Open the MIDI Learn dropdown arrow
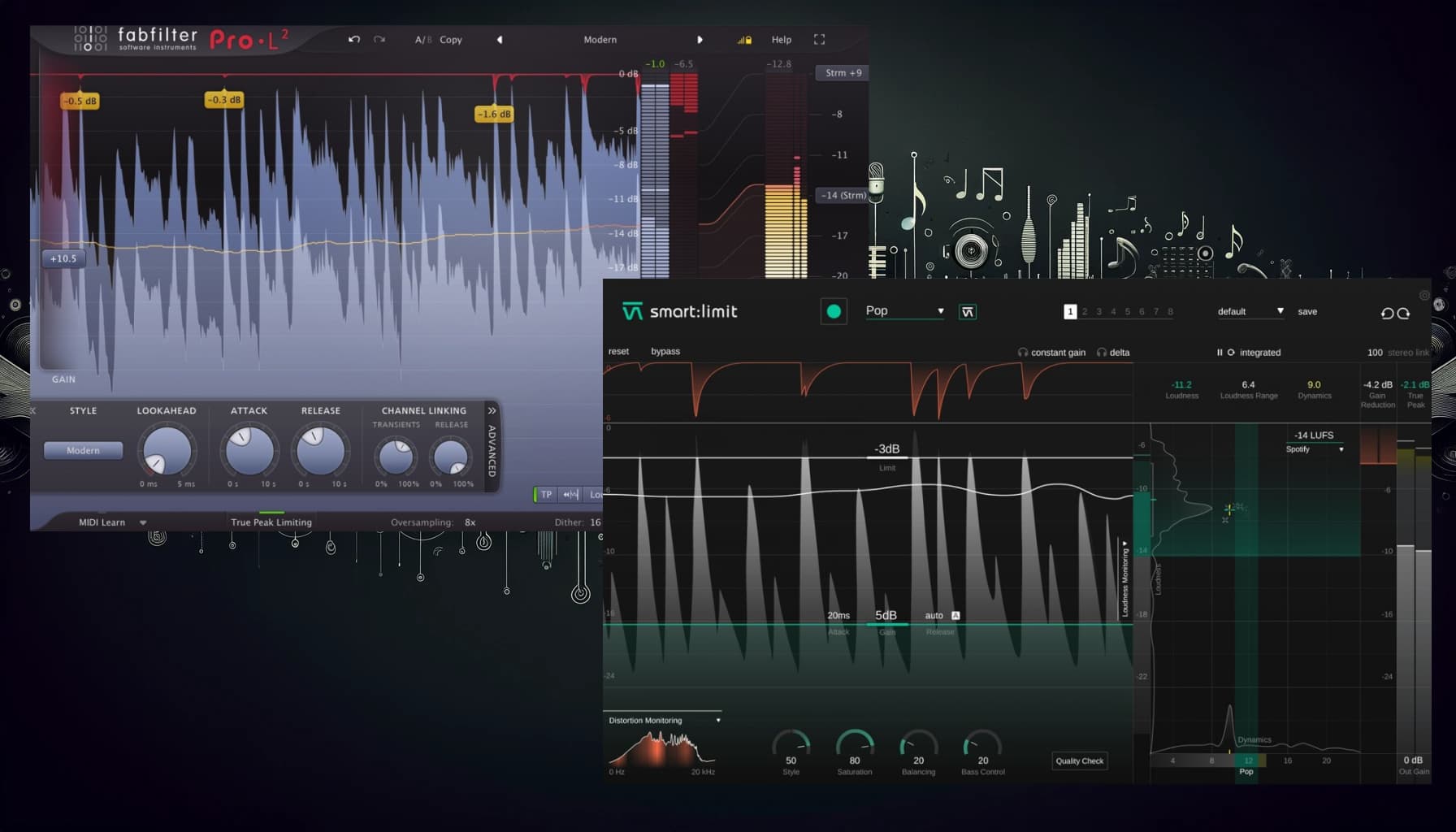1456x832 pixels. click(143, 522)
